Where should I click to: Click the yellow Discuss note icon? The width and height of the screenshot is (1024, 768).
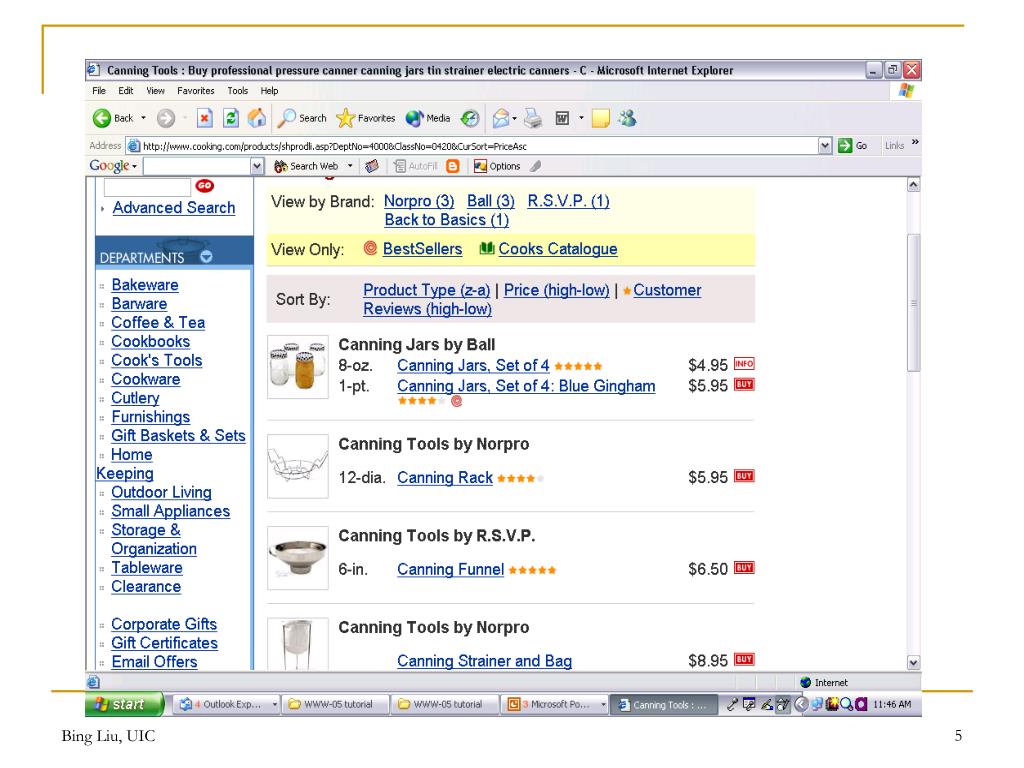click(600, 118)
